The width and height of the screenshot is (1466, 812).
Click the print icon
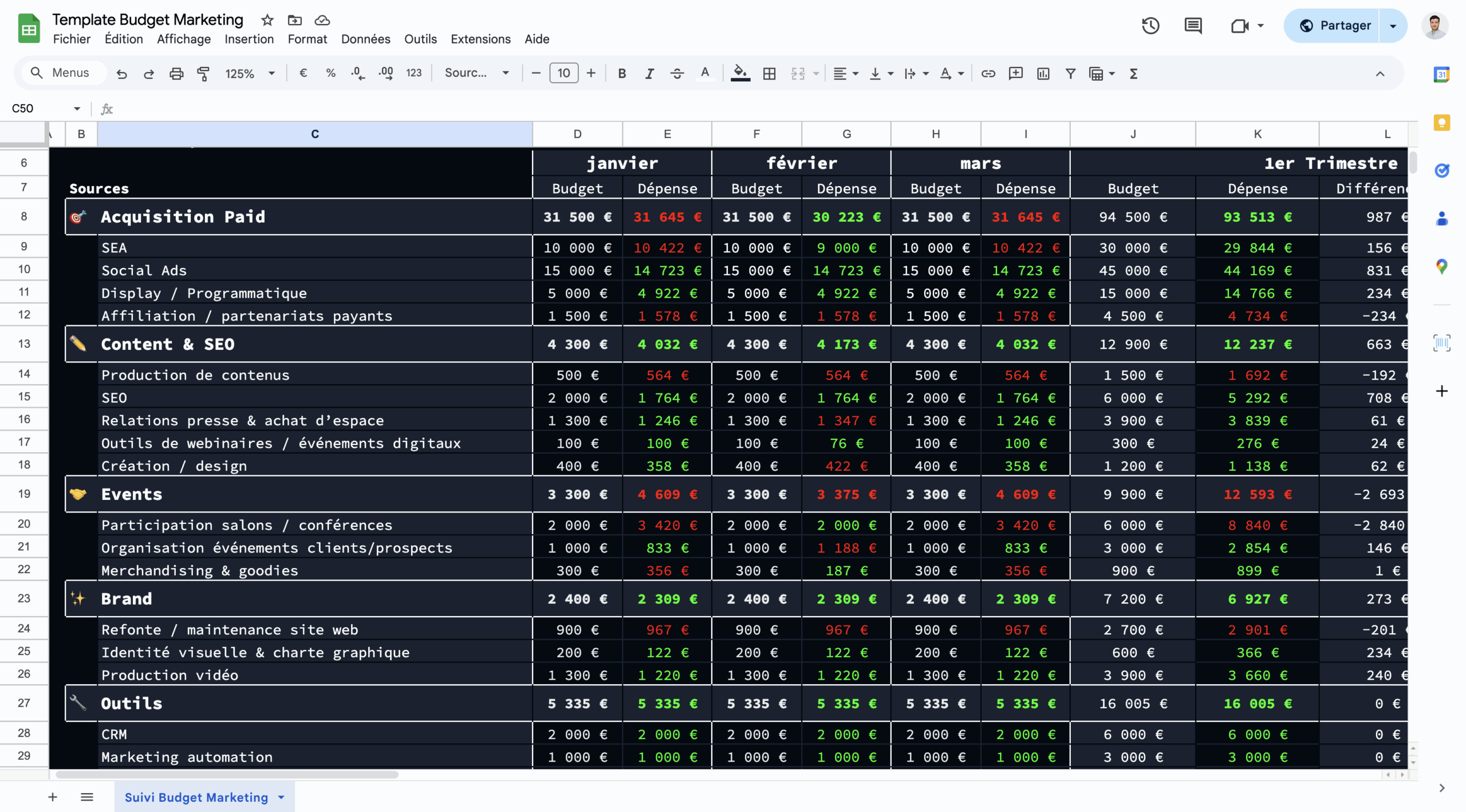(x=176, y=73)
